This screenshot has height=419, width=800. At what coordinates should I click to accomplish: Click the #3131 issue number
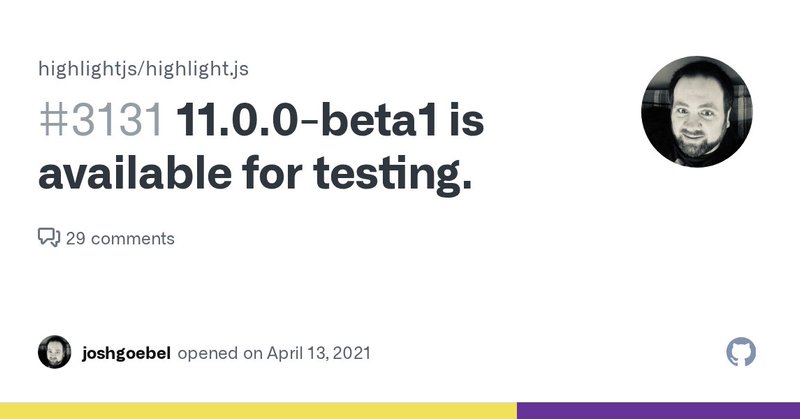pyautogui.click(x=101, y=121)
